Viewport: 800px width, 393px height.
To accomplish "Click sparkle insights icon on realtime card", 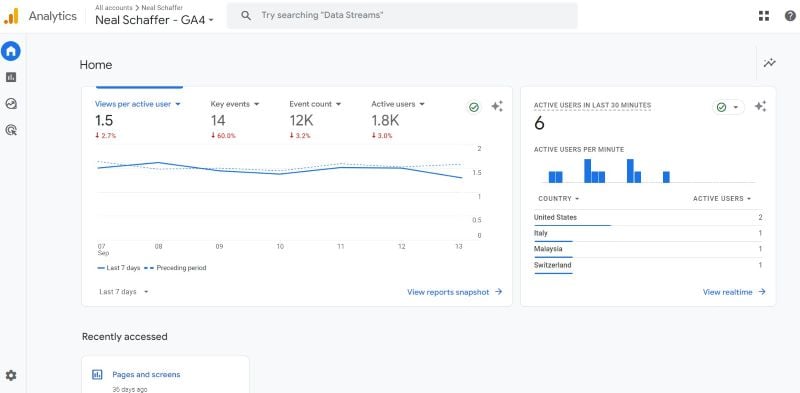I will [760, 107].
